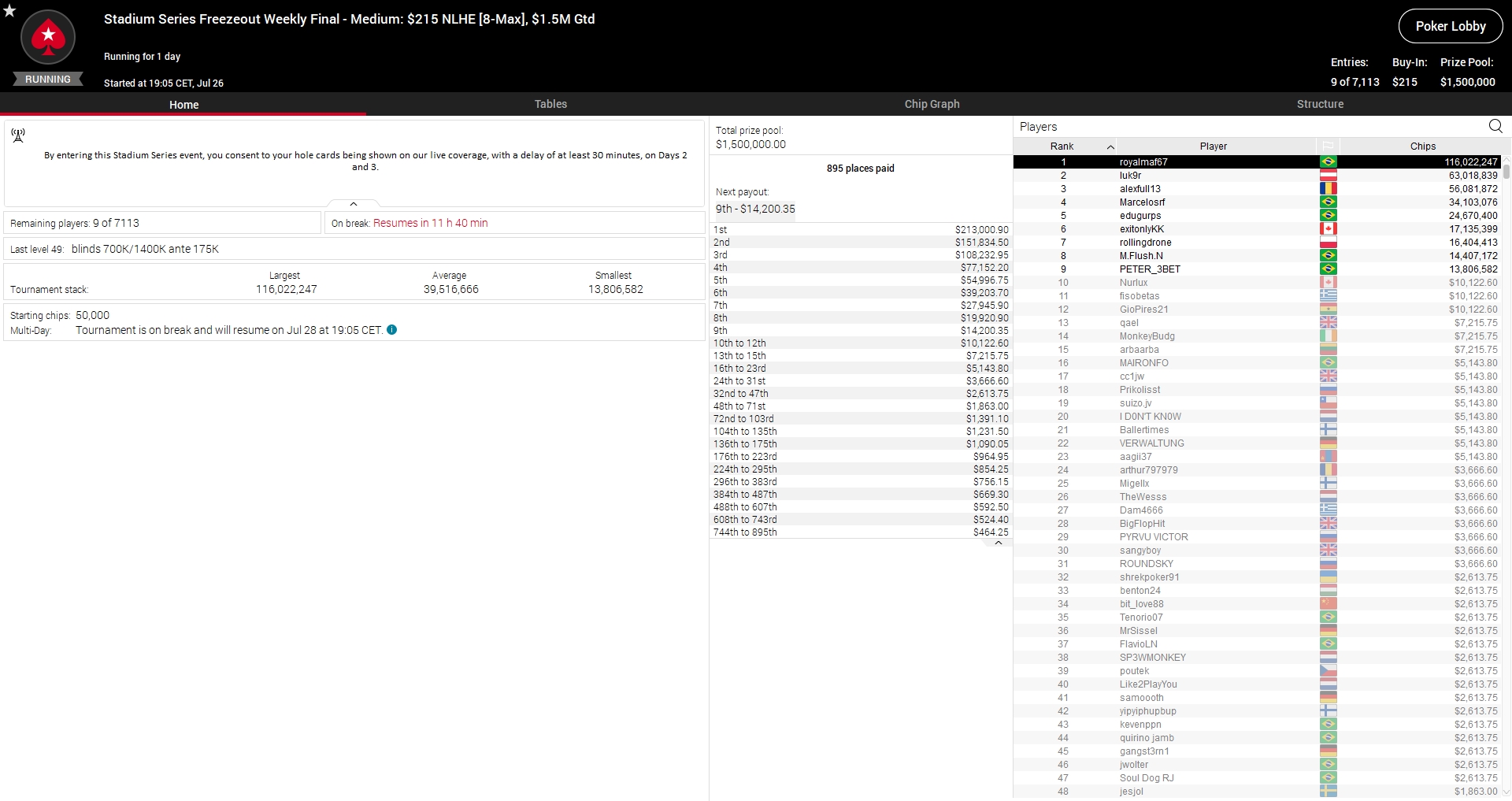Click alexfull13's Romania flag icon
This screenshot has width=1512, height=801.
pos(1329,189)
